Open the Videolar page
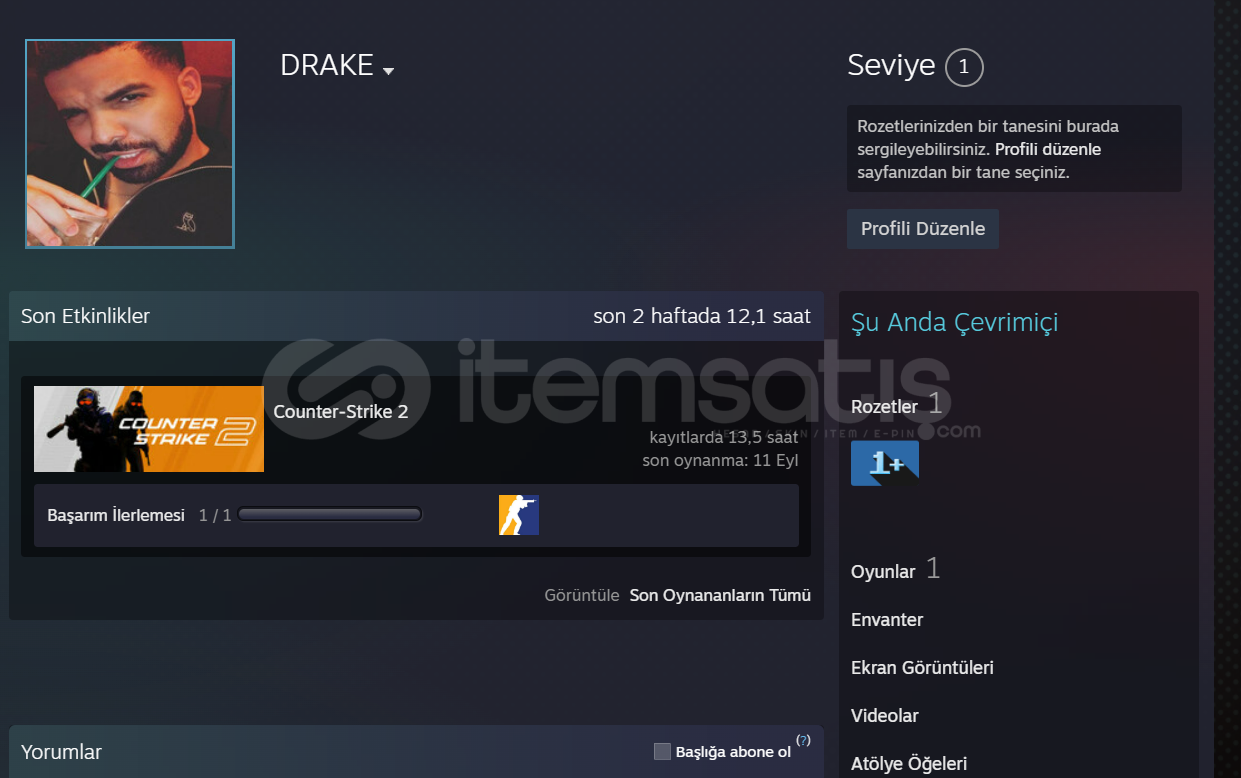Image resolution: width=1241 pixels, height=778 pixels. (x=885, y=716)
